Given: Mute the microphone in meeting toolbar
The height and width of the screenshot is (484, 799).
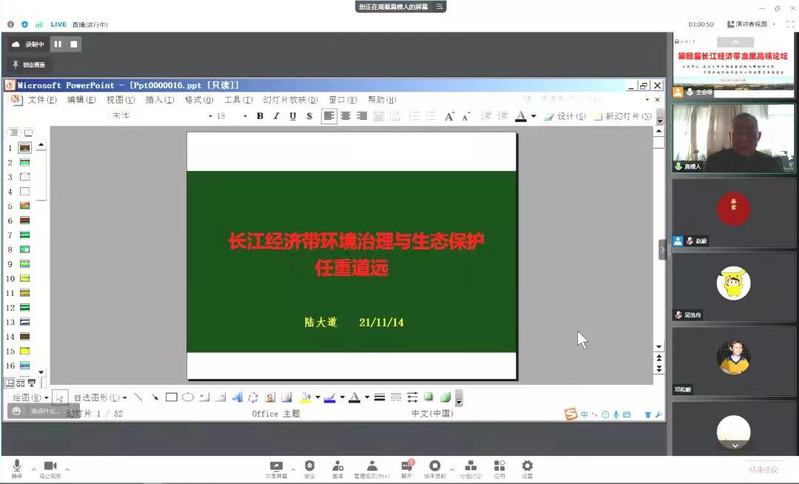Looking at the screenshot, I should click(x=17, y=466).
